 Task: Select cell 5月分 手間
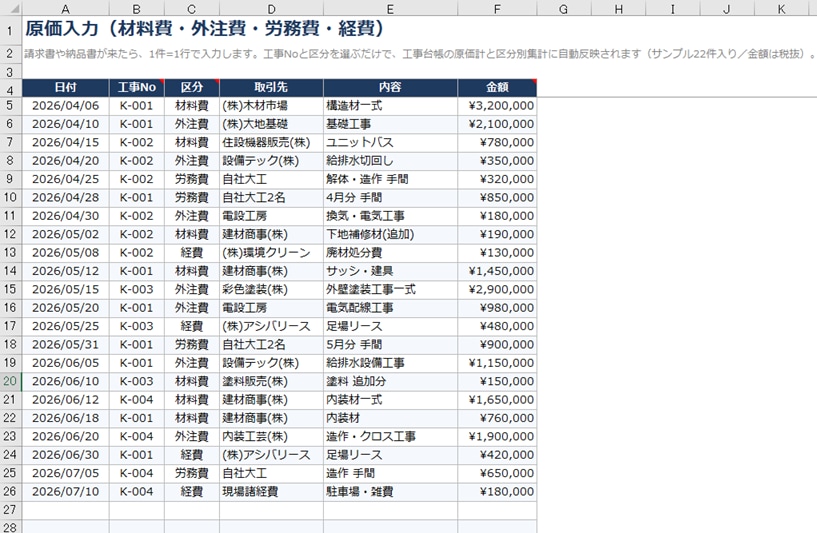click(390, 344)
